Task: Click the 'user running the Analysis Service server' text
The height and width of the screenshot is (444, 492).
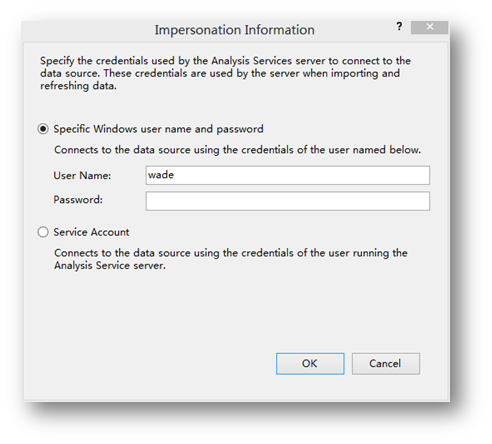Action: (231, 259)
